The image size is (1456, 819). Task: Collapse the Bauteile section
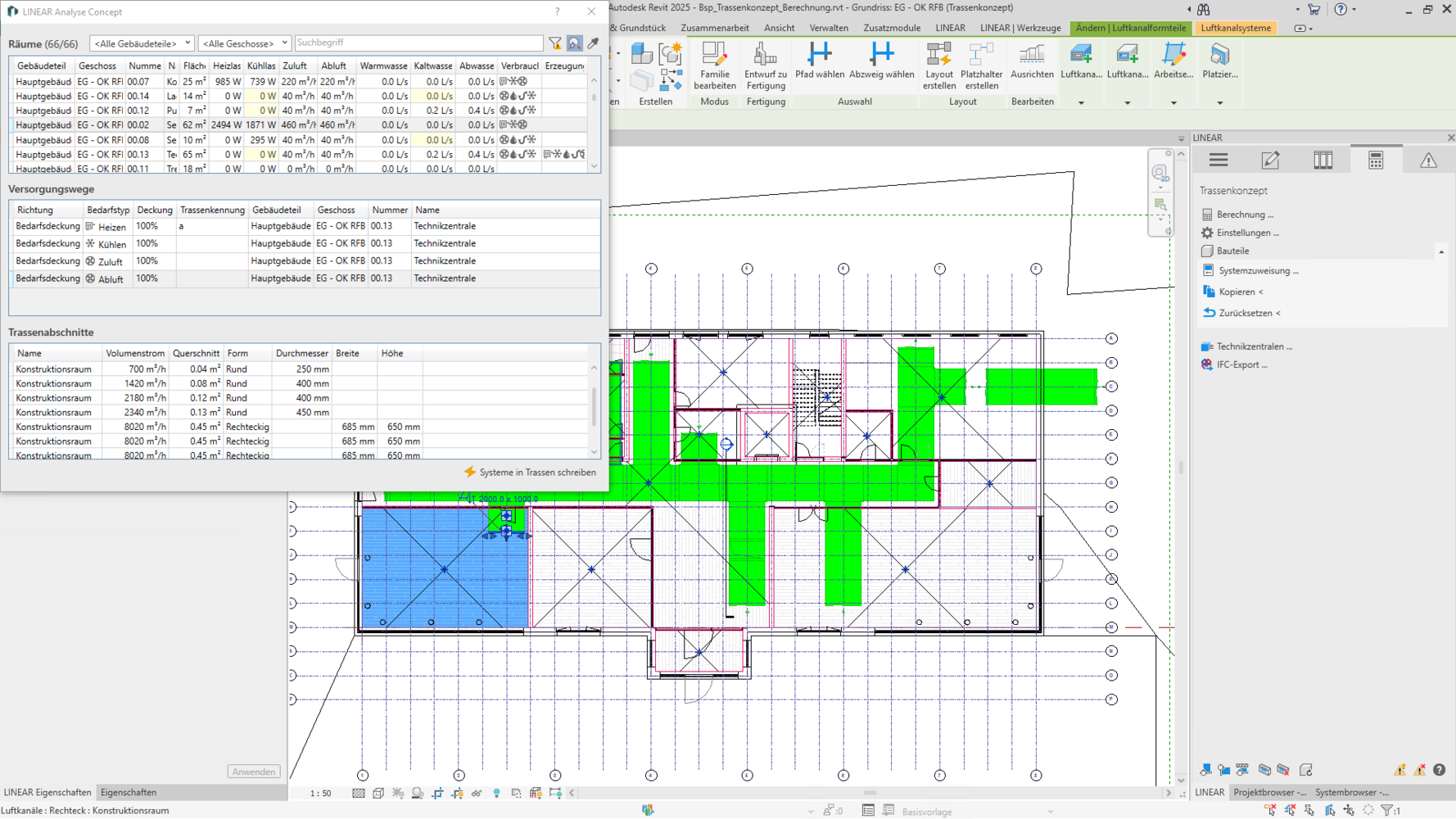point(1441,251)
